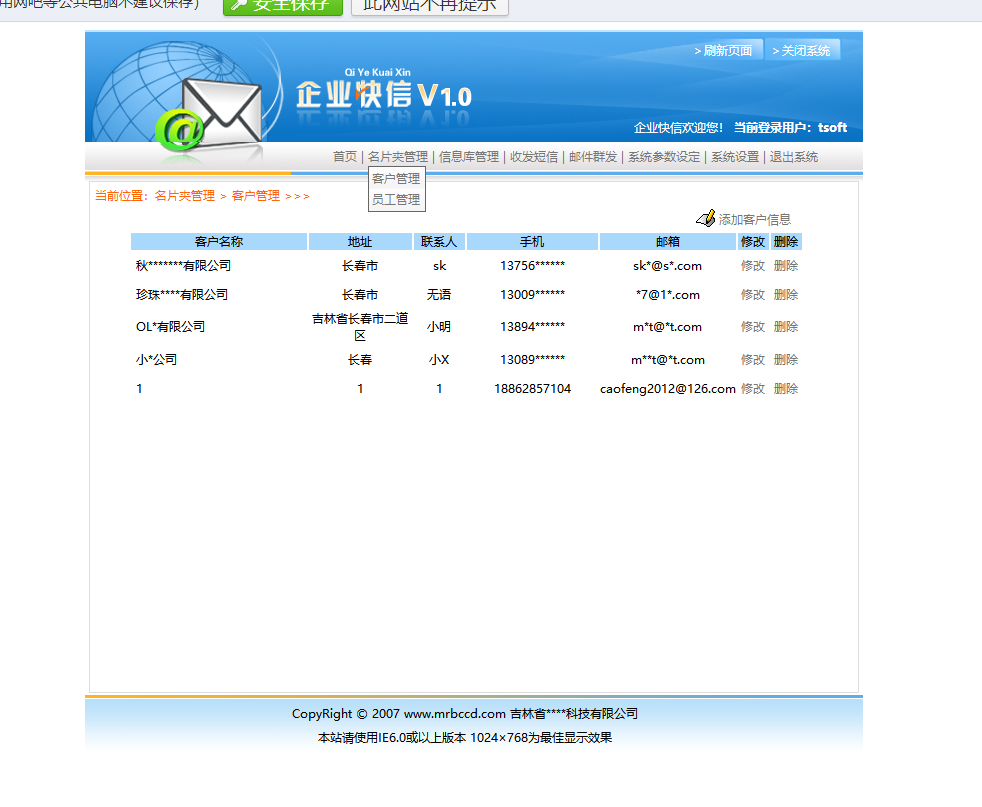Viewport: 982px width, 807px height.
Task: Open the 名片夹管理 navigation menu
Action: point(398,157)
